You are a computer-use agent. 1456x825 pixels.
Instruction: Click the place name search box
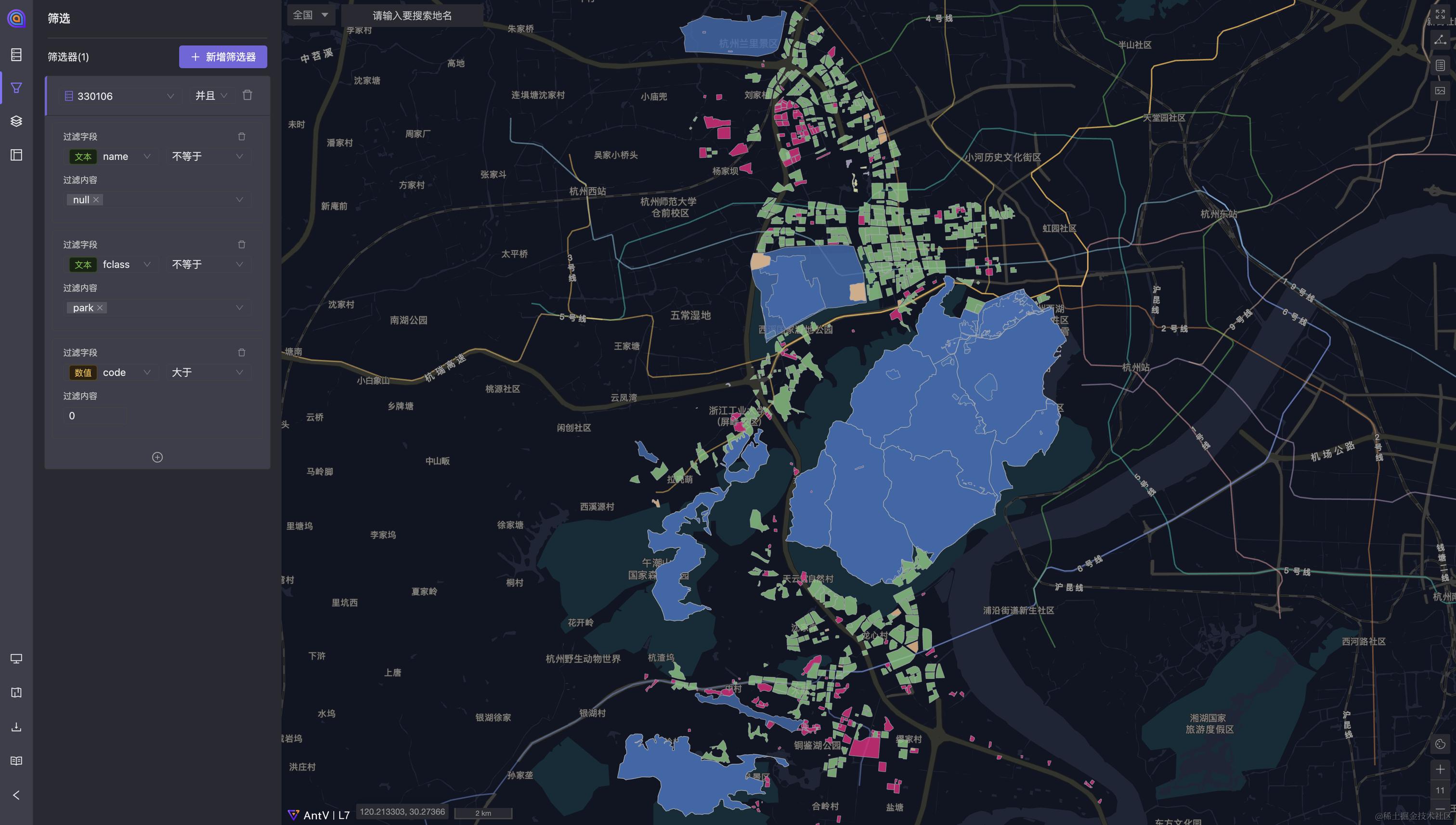pos(412,15)
